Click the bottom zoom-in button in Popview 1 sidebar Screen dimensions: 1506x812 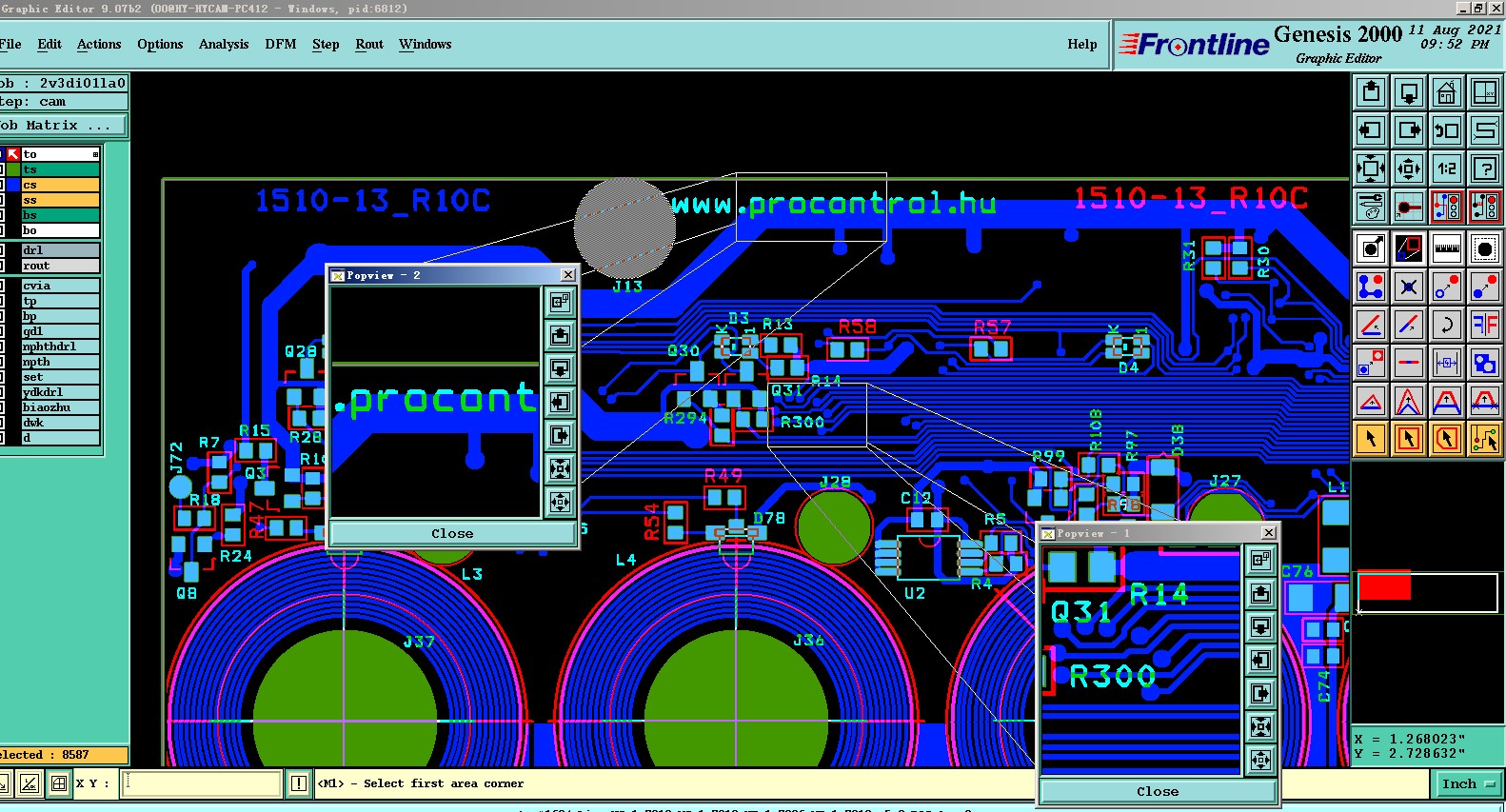tap(1261, 760)
